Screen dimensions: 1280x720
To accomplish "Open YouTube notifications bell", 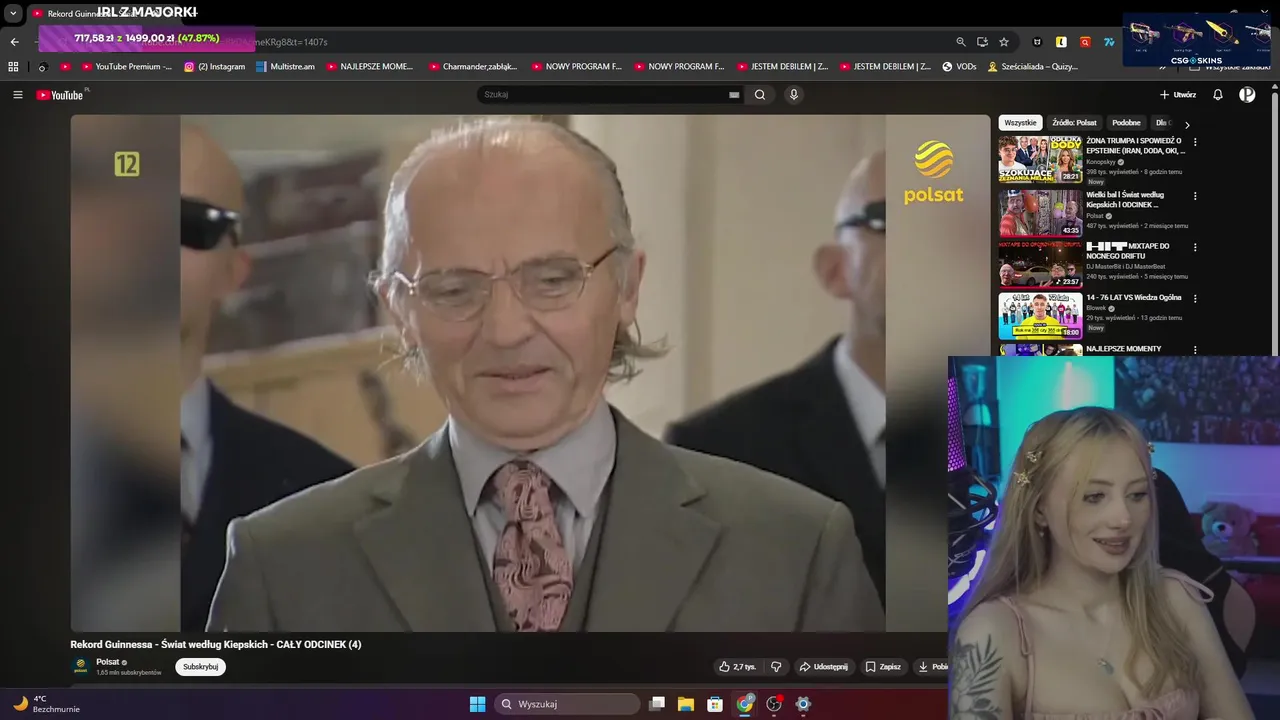I will point(1218,95).
